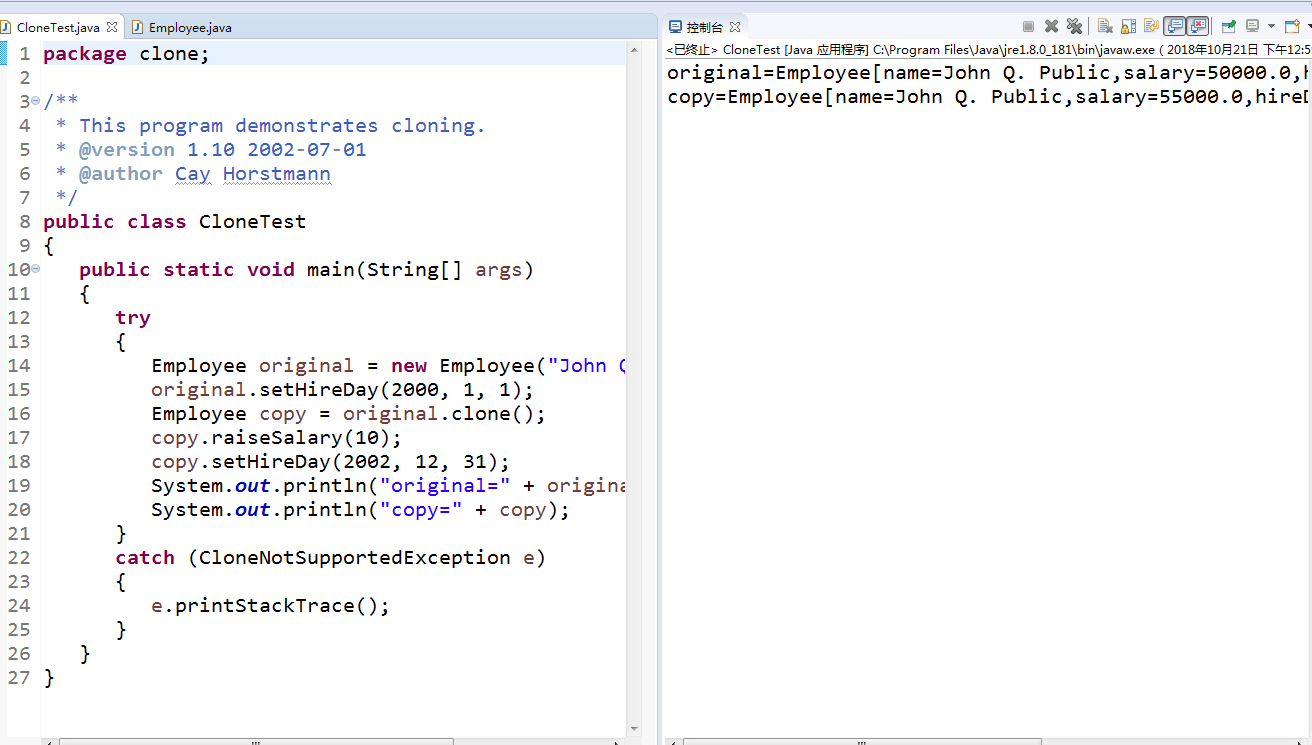1312x745 pixels.
Task: Toggle Word Wrap in the console
Action: tap(1151, 26)
